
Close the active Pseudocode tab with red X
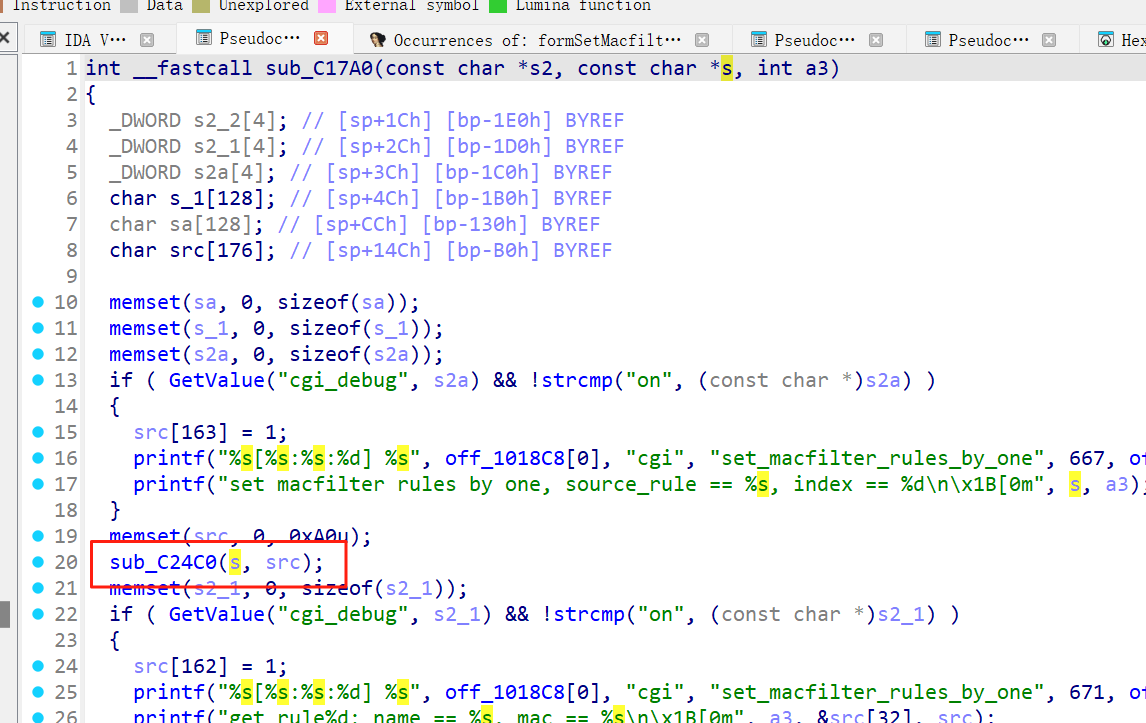[321, 38]
